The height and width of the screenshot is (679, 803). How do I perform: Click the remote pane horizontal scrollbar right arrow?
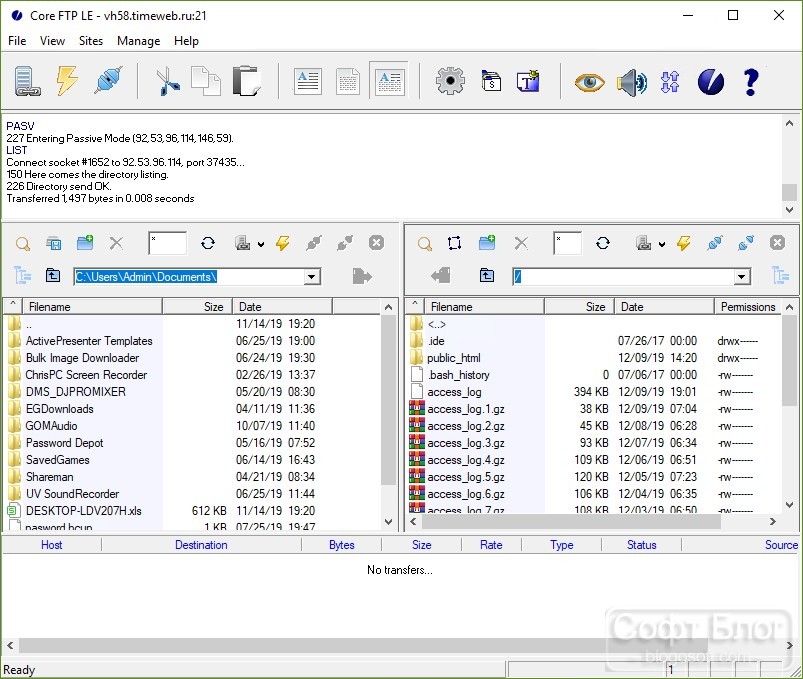coord(773,521)
